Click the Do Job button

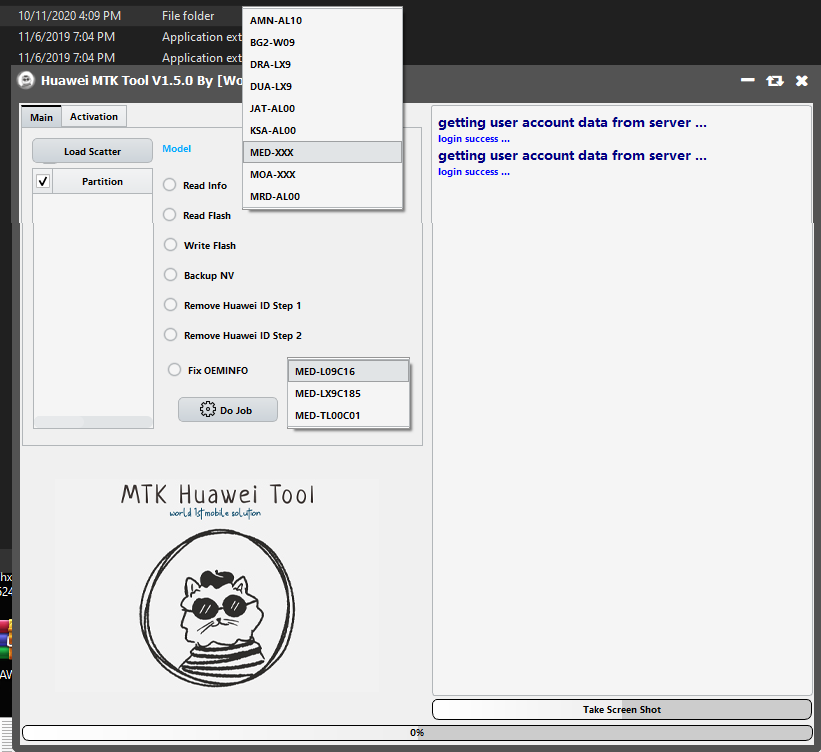tap(228, 410)
